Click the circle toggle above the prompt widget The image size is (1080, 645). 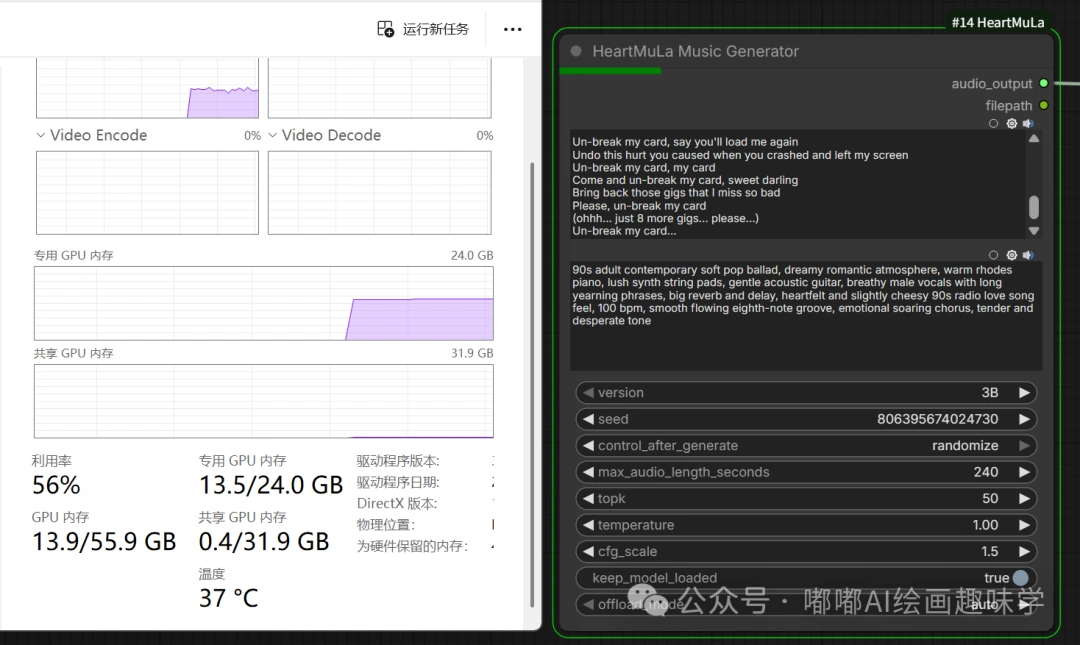click(994, 255)
